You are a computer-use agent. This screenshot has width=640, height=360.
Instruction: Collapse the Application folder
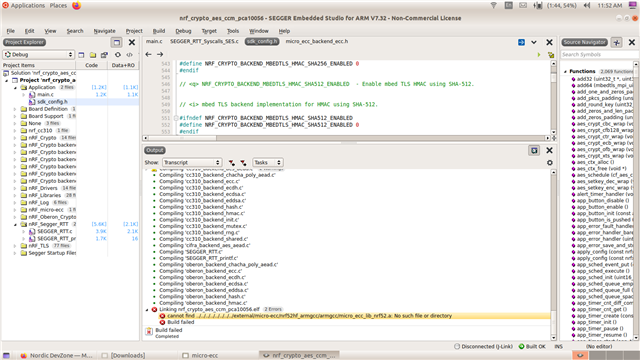point(16,88)
